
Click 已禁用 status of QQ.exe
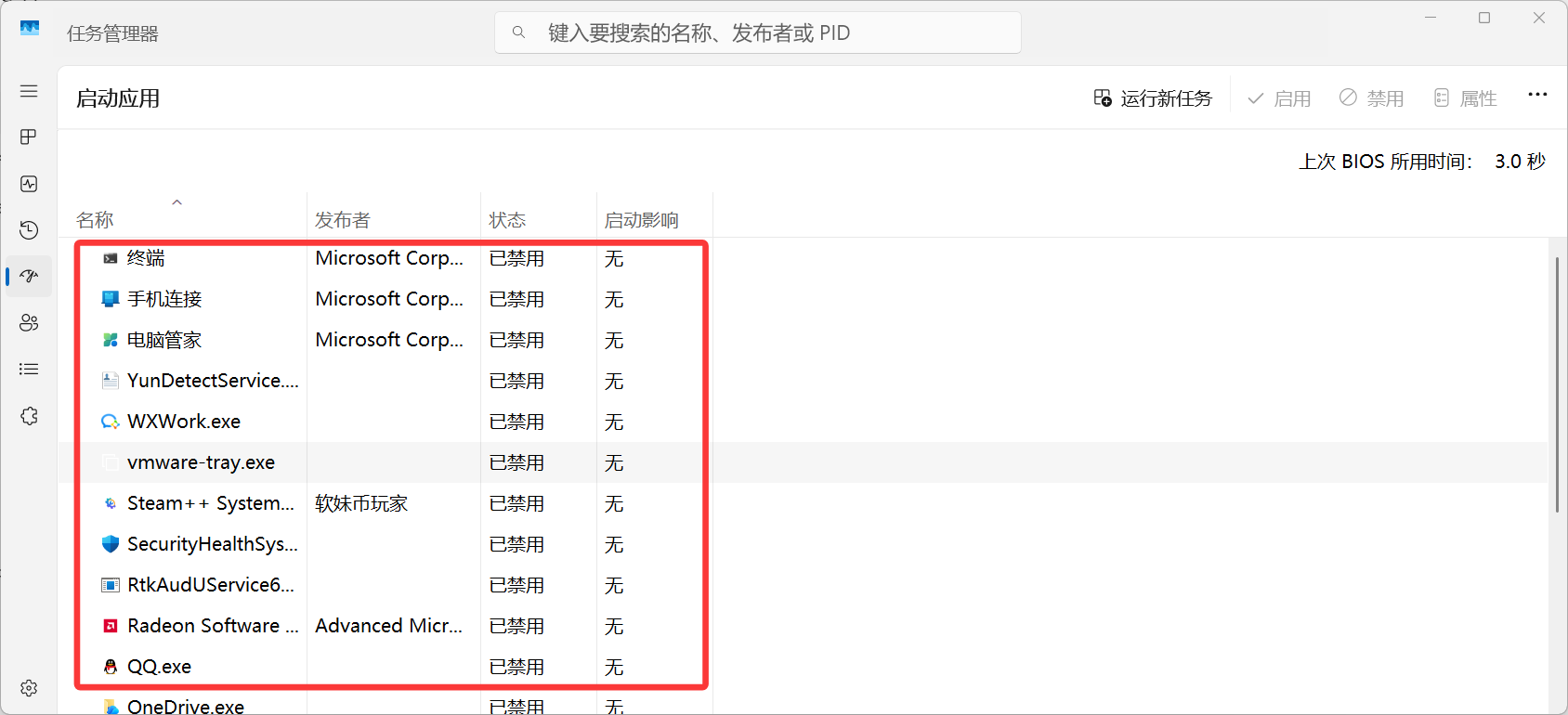click(516, 667)
